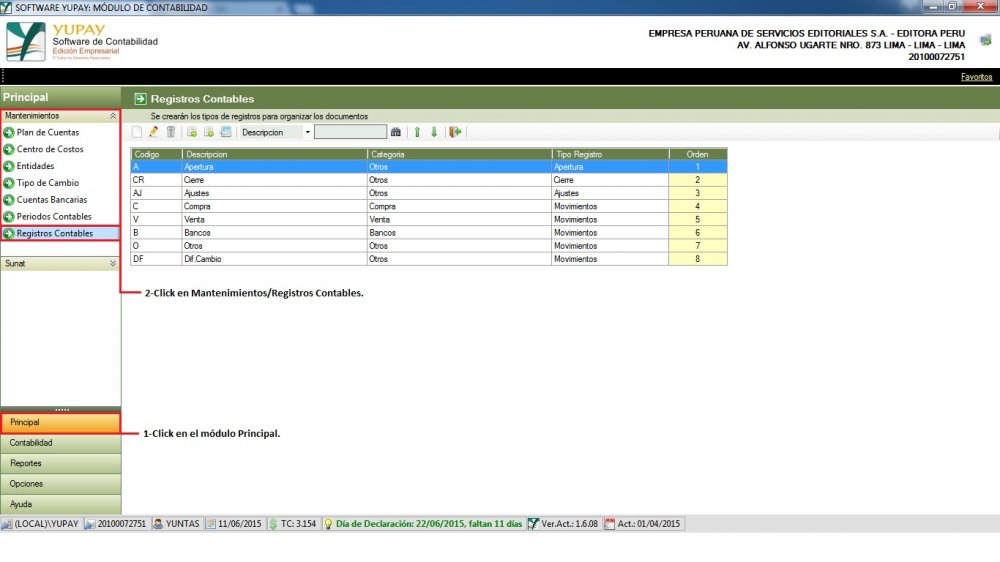Click the first export sheet icon
1000x562 pixels.
[191, 132]
